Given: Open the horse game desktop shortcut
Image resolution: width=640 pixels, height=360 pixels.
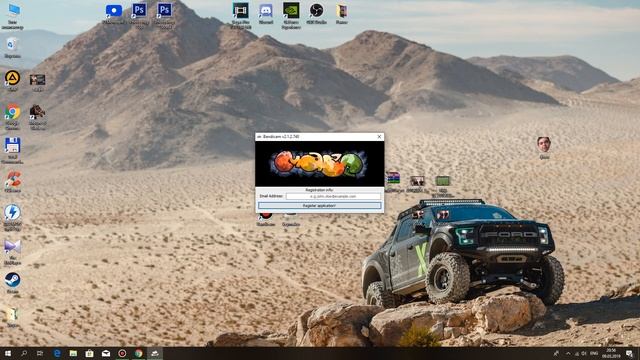Looking at the screenshot, I should [x=38, y=116].
